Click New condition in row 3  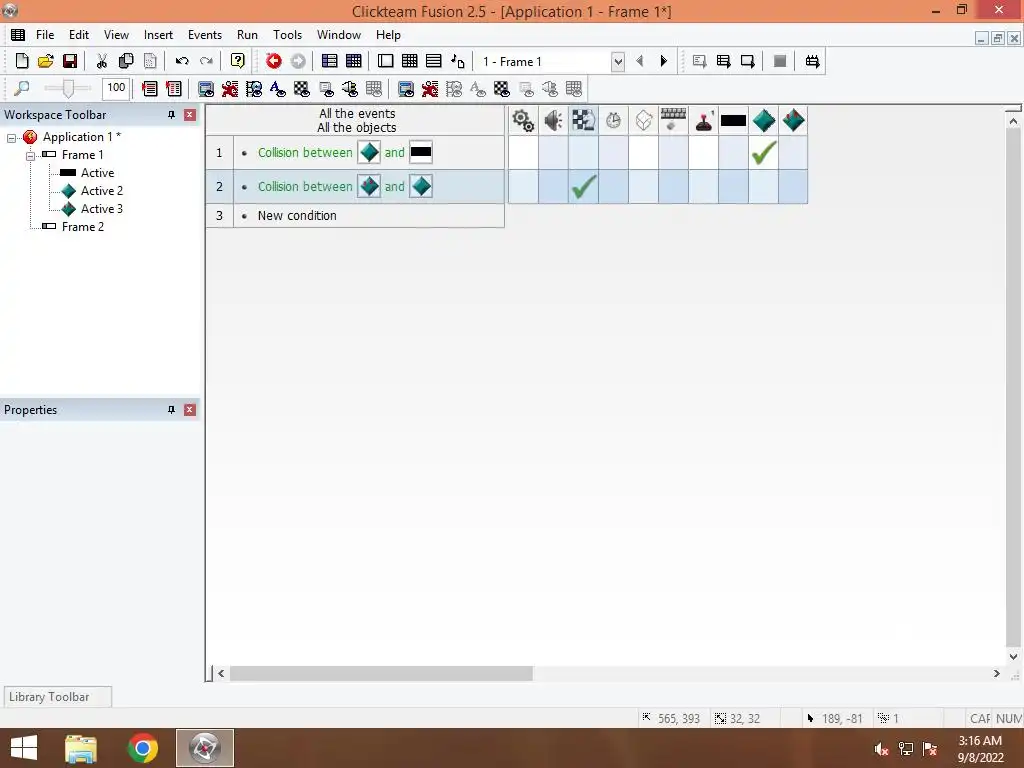coord(297,216)
